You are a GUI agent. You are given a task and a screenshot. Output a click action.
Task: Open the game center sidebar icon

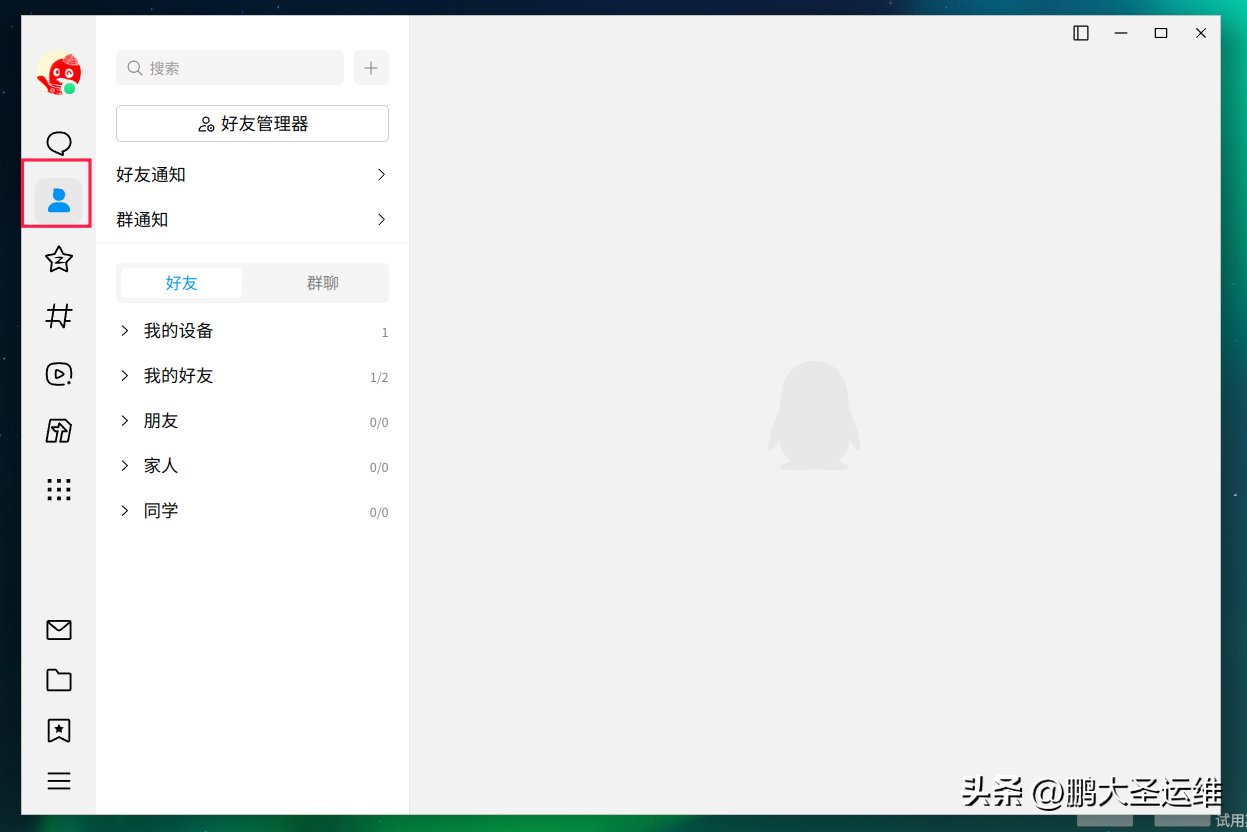point(59,431)
